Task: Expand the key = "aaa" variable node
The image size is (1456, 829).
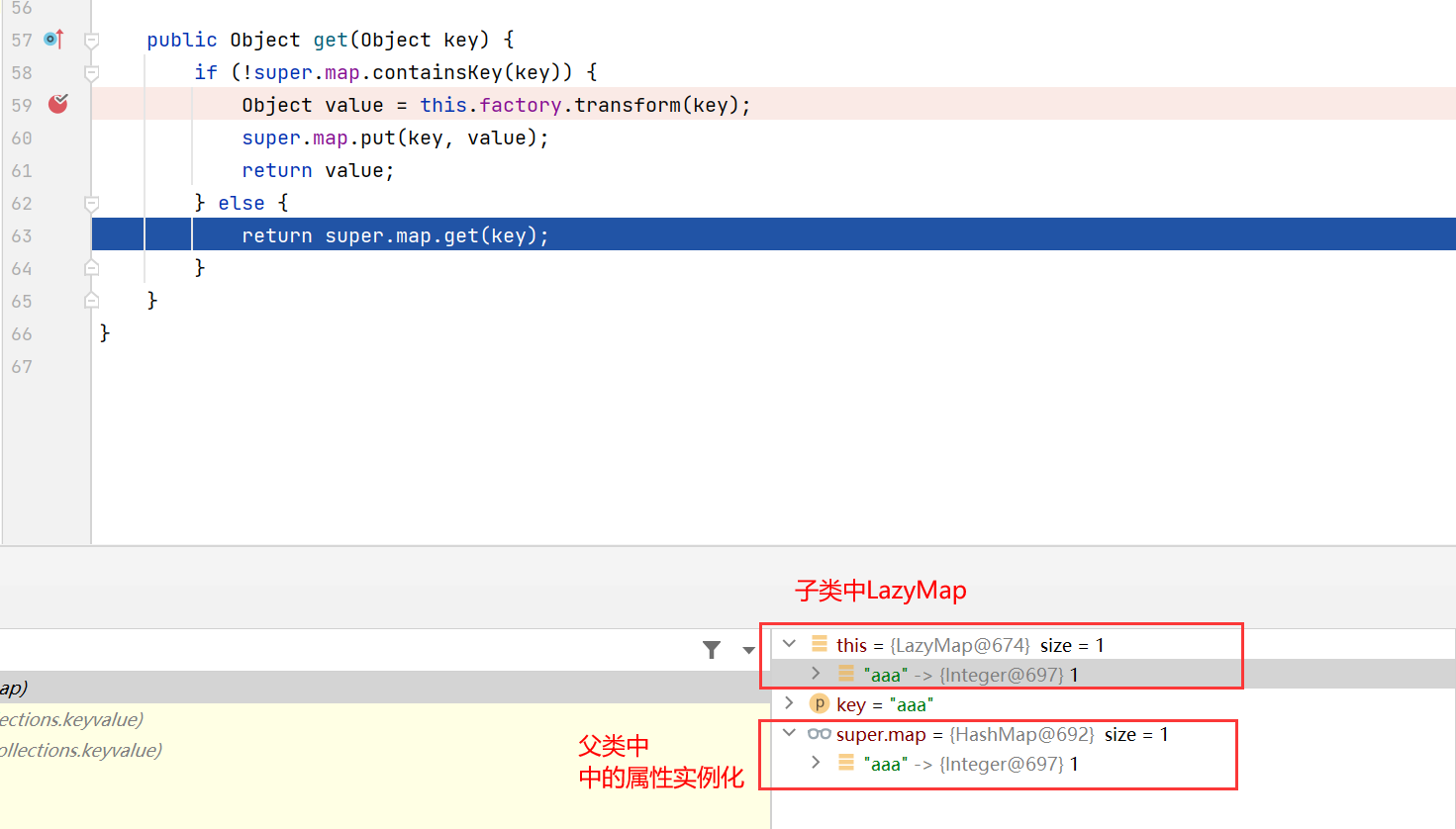Action: [789, 703]
